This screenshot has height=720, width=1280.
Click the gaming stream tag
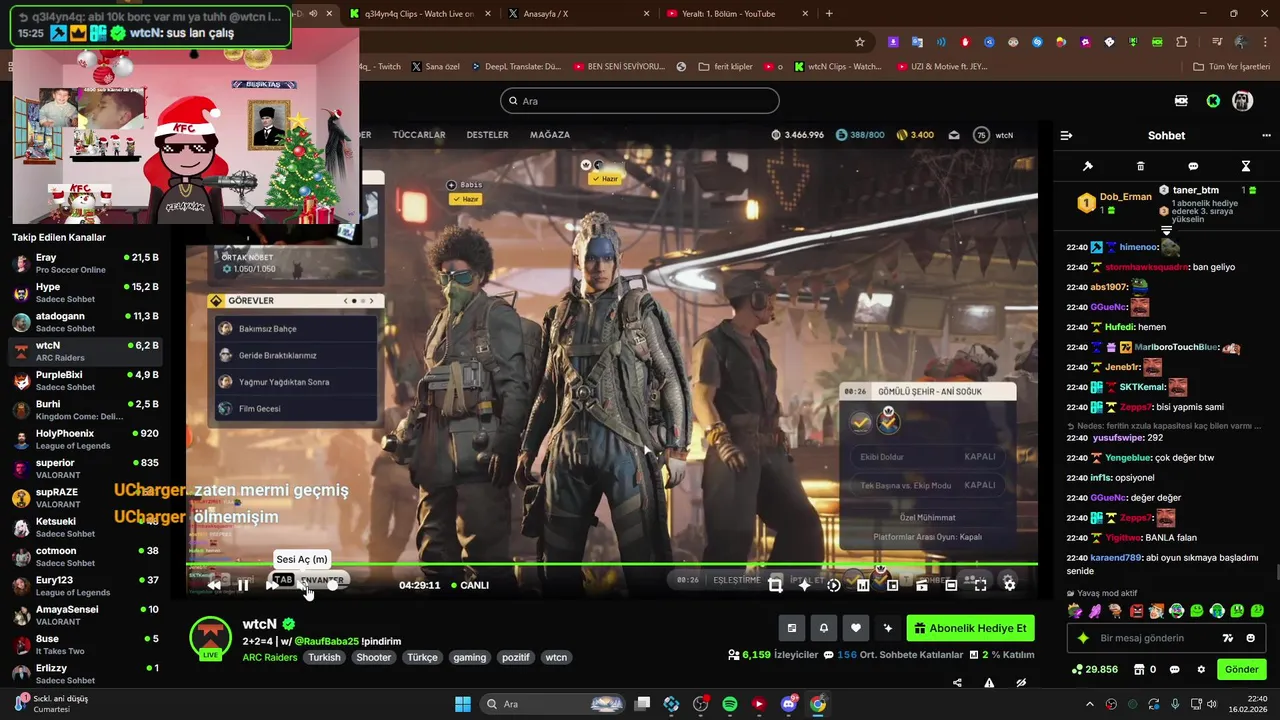(469, 657)
